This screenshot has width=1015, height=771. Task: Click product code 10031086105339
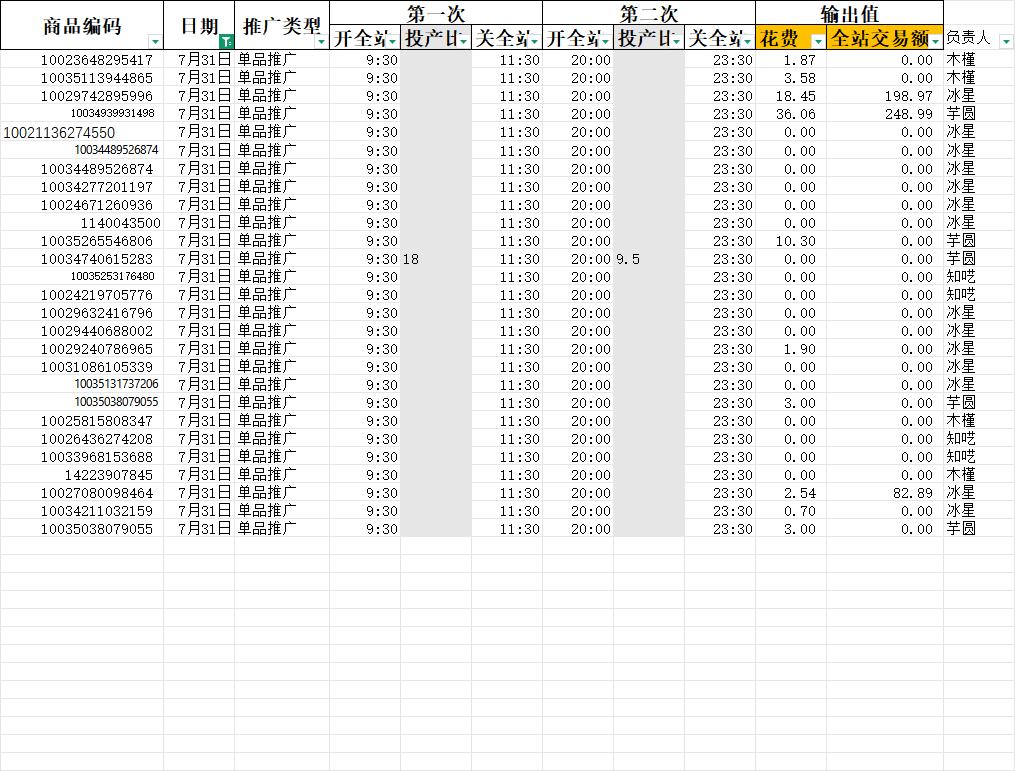96,367
